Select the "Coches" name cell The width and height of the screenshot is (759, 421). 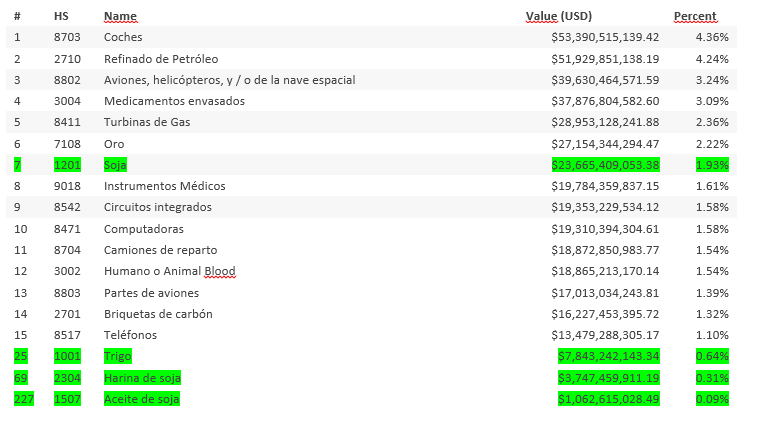pos(123,37)
